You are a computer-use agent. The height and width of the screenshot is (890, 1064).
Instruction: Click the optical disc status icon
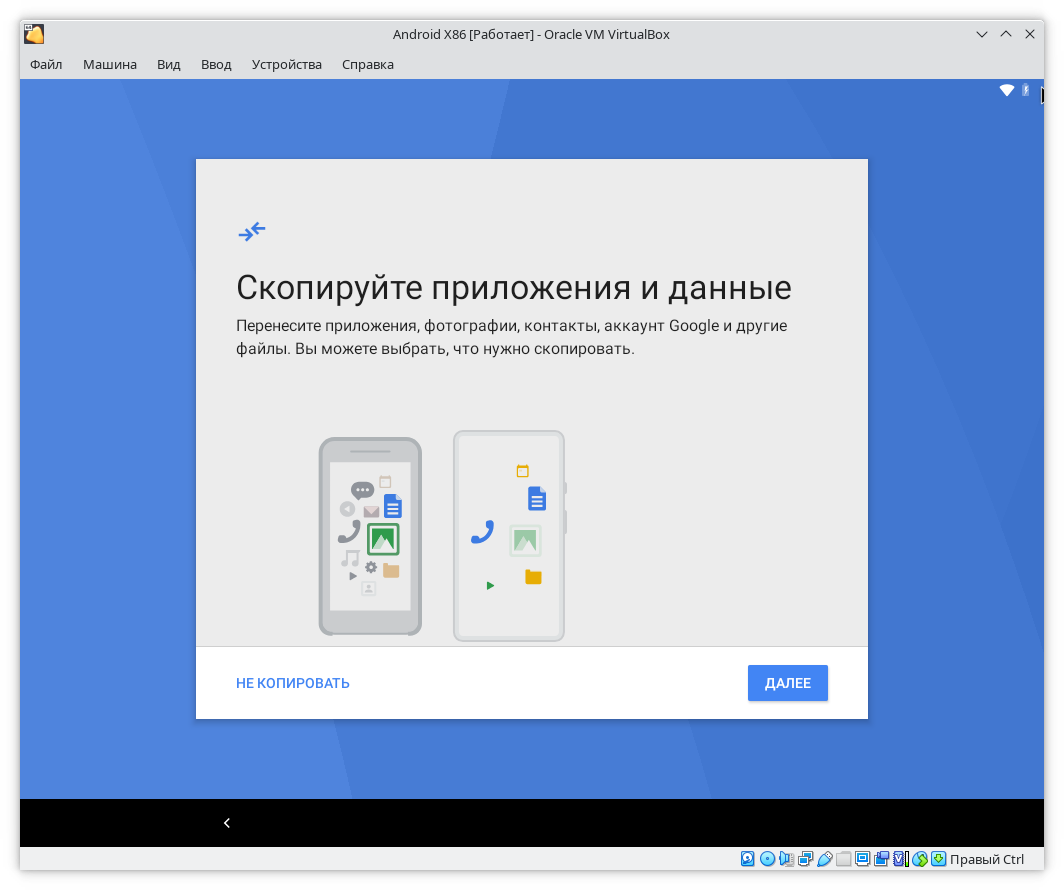click(767, 859)
